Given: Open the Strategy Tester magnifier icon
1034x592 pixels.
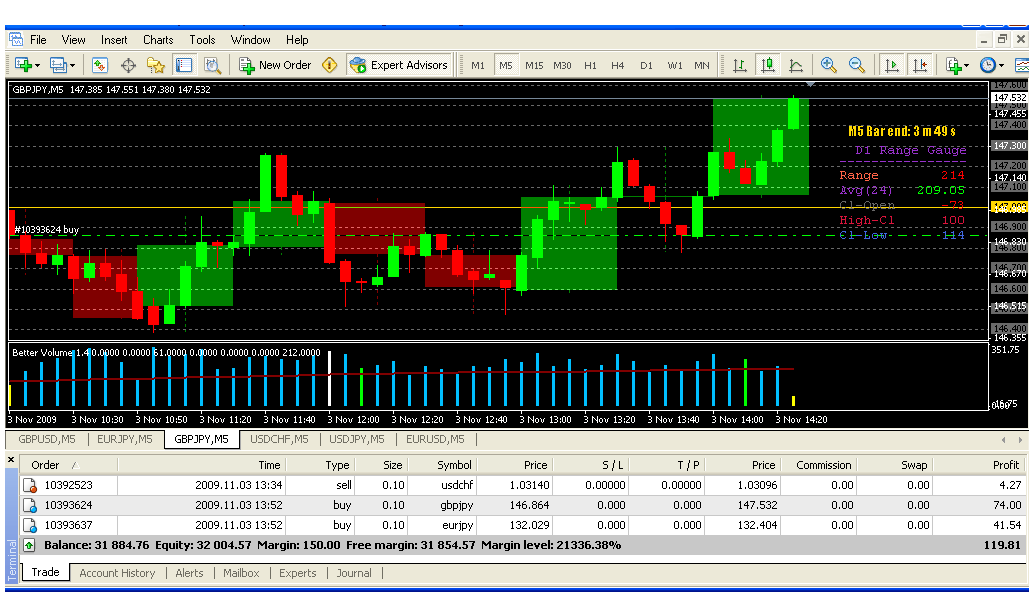Looking at the screenshot, I should coord(212,65).
